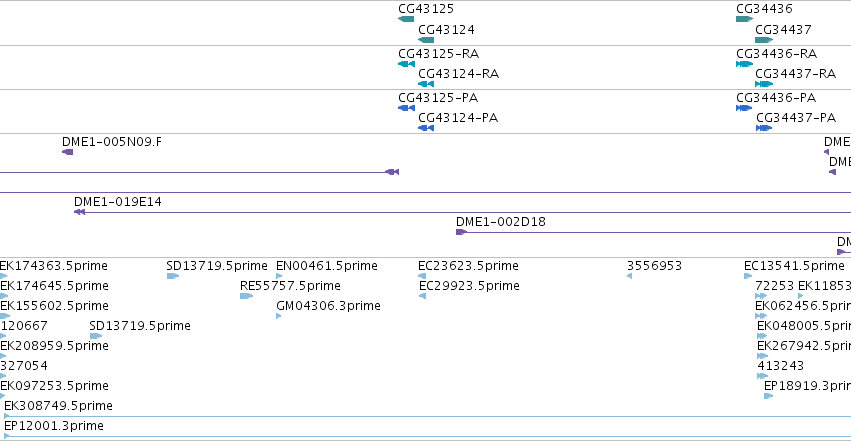Select the 3556953 EST marker

point(630,276)
